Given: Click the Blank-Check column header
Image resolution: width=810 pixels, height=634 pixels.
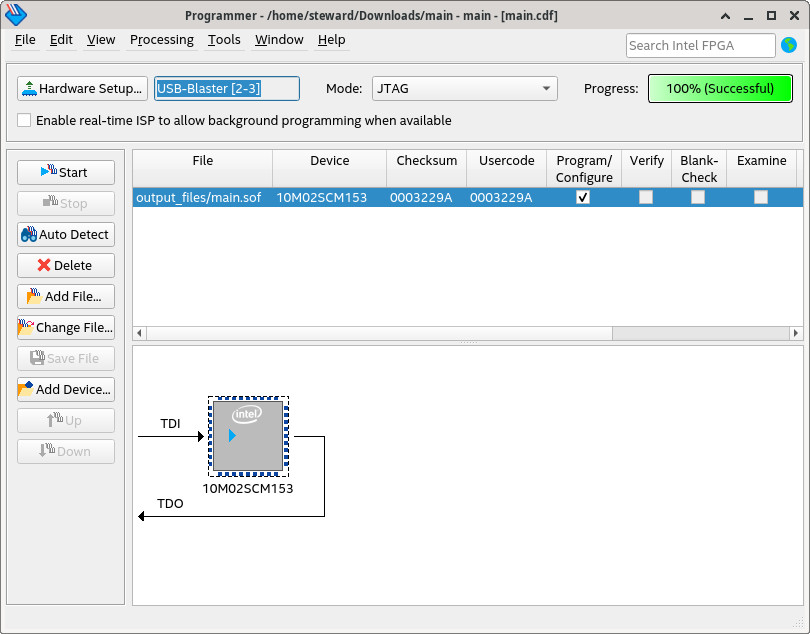Looking at the screenshot, I should pos(699,168).
